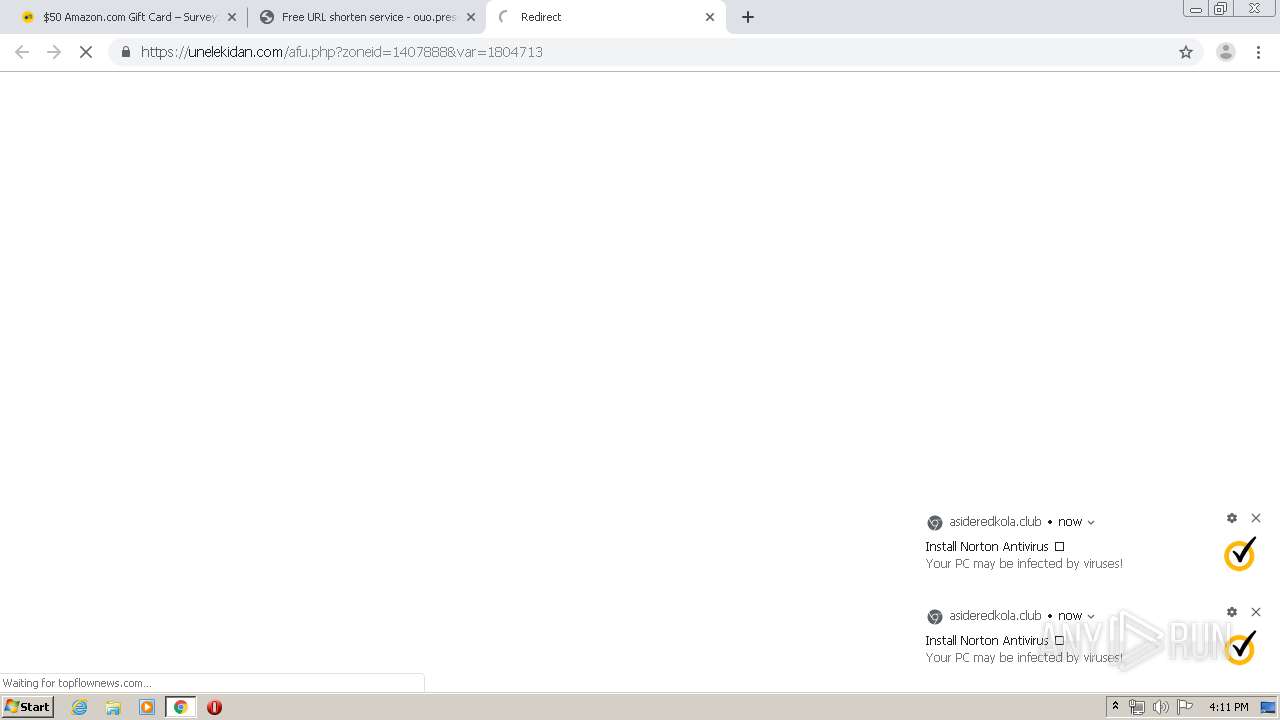Click Show desktop monitor icon in tray
1280x720 pixels.
coord(1268,707)
